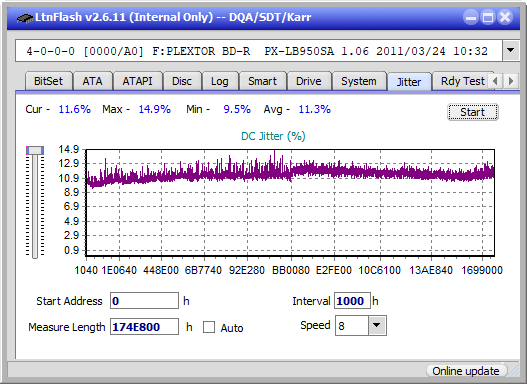Click the vertical jitter scale slider thumb
This screenshot has width=527, height=384.
(35, 150)
